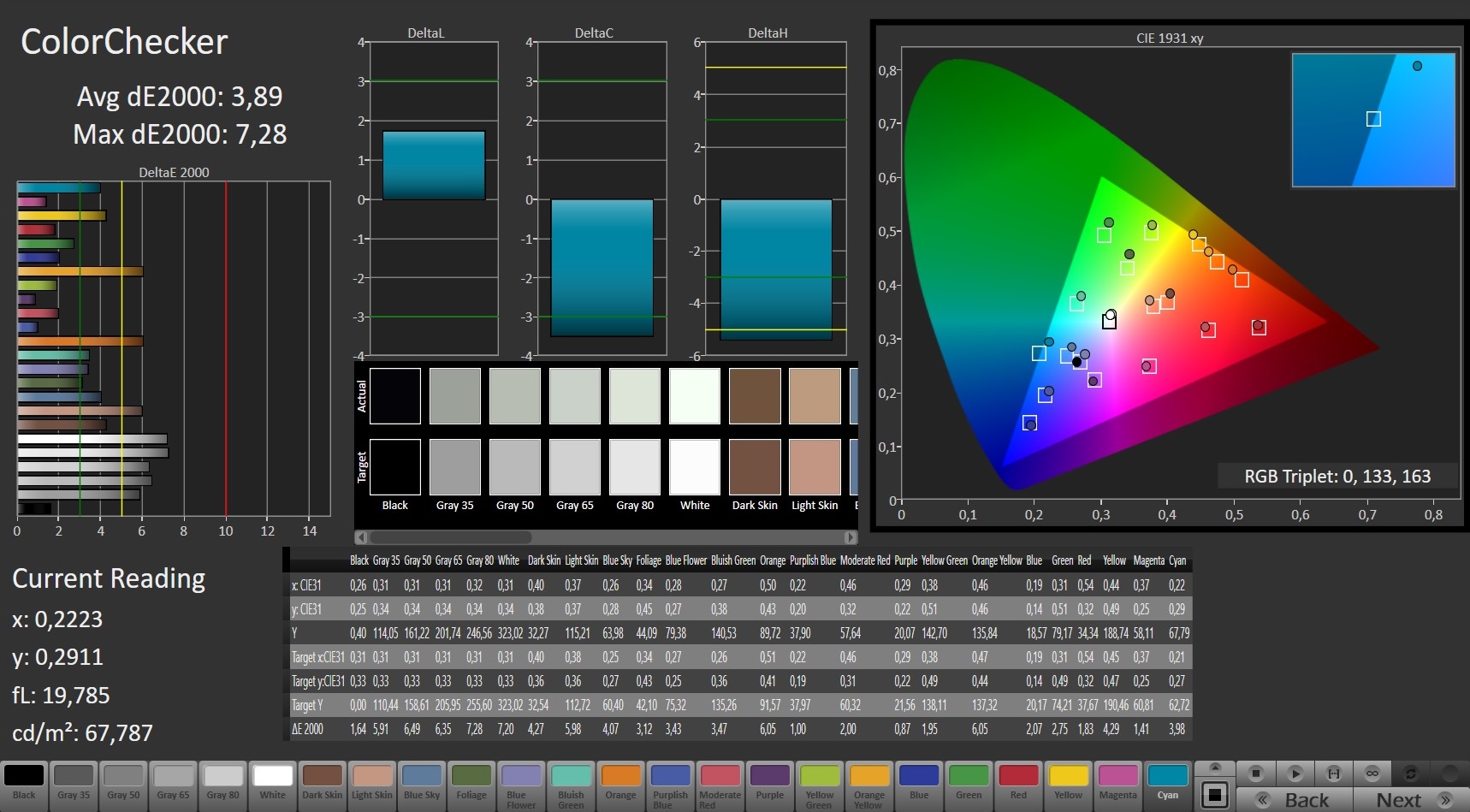Click the Actual Dark Skin swatch
1470x812 pixels.
pos(754,396)
